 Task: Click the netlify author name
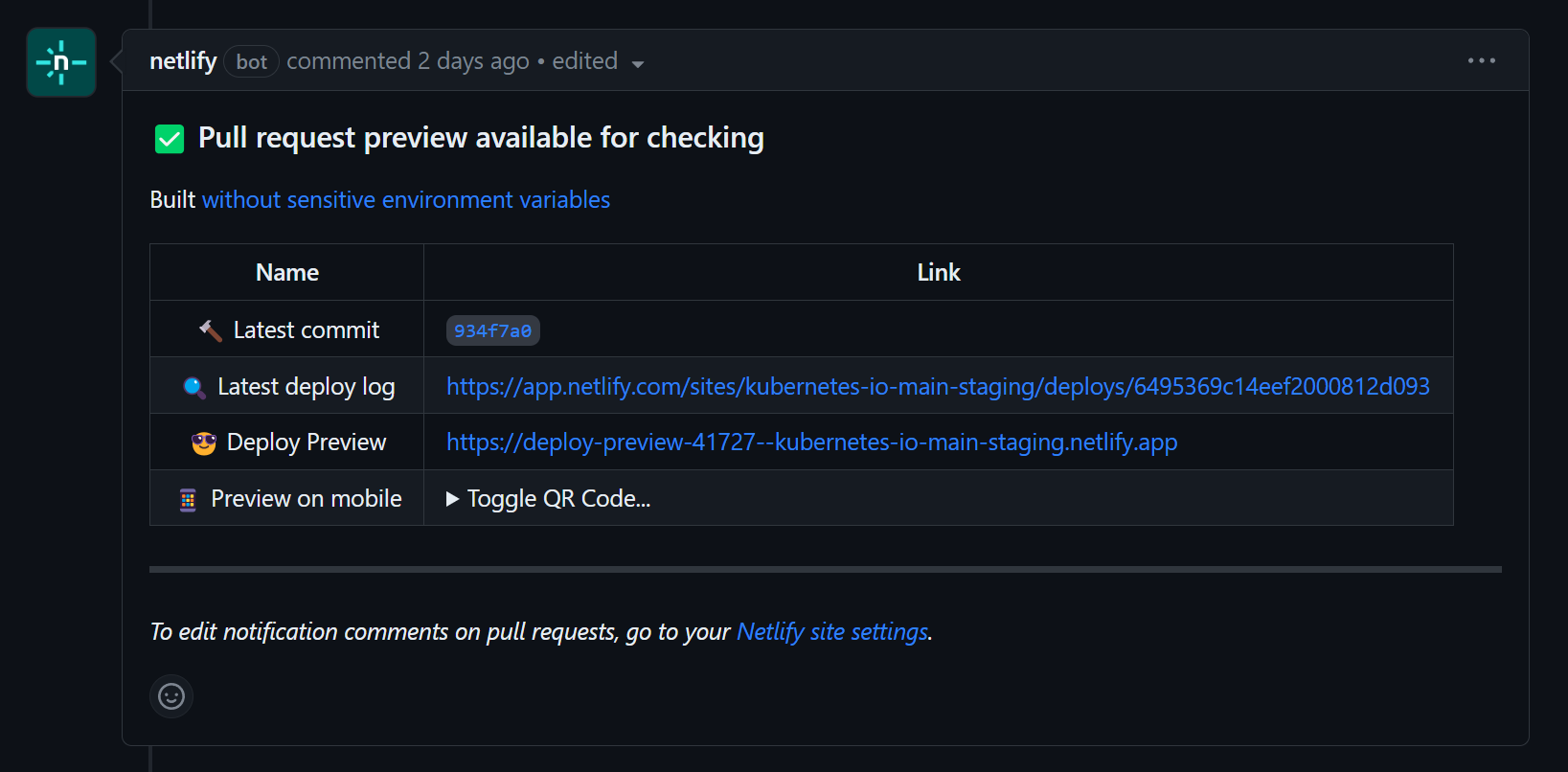(x=183, y=61)
